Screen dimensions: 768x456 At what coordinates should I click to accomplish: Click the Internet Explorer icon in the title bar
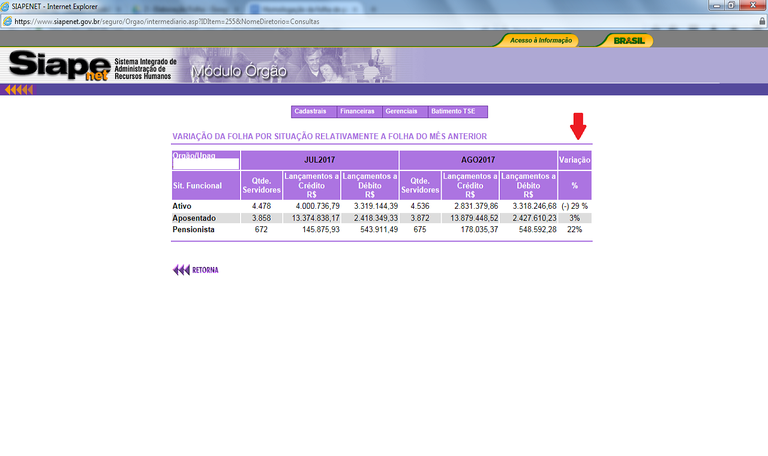click(x=7, y=6)
